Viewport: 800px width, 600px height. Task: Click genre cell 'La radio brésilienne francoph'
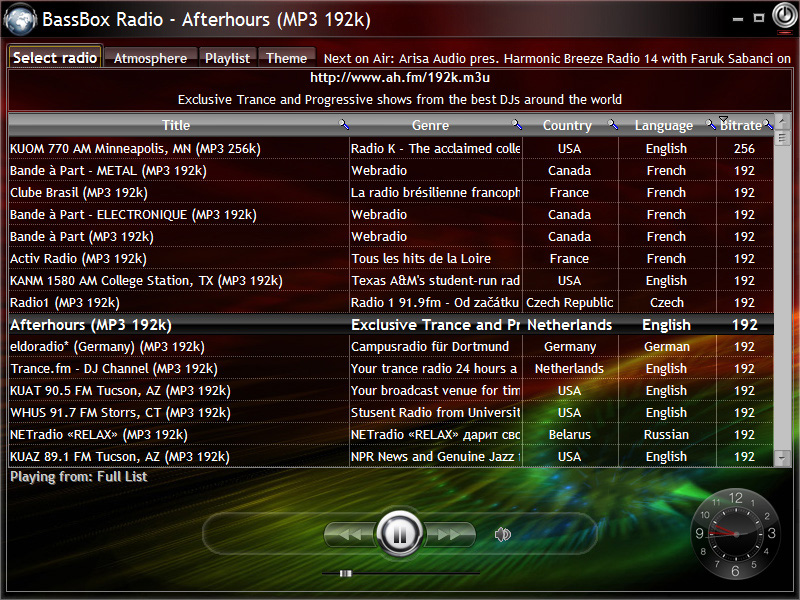tap(436, 192)
